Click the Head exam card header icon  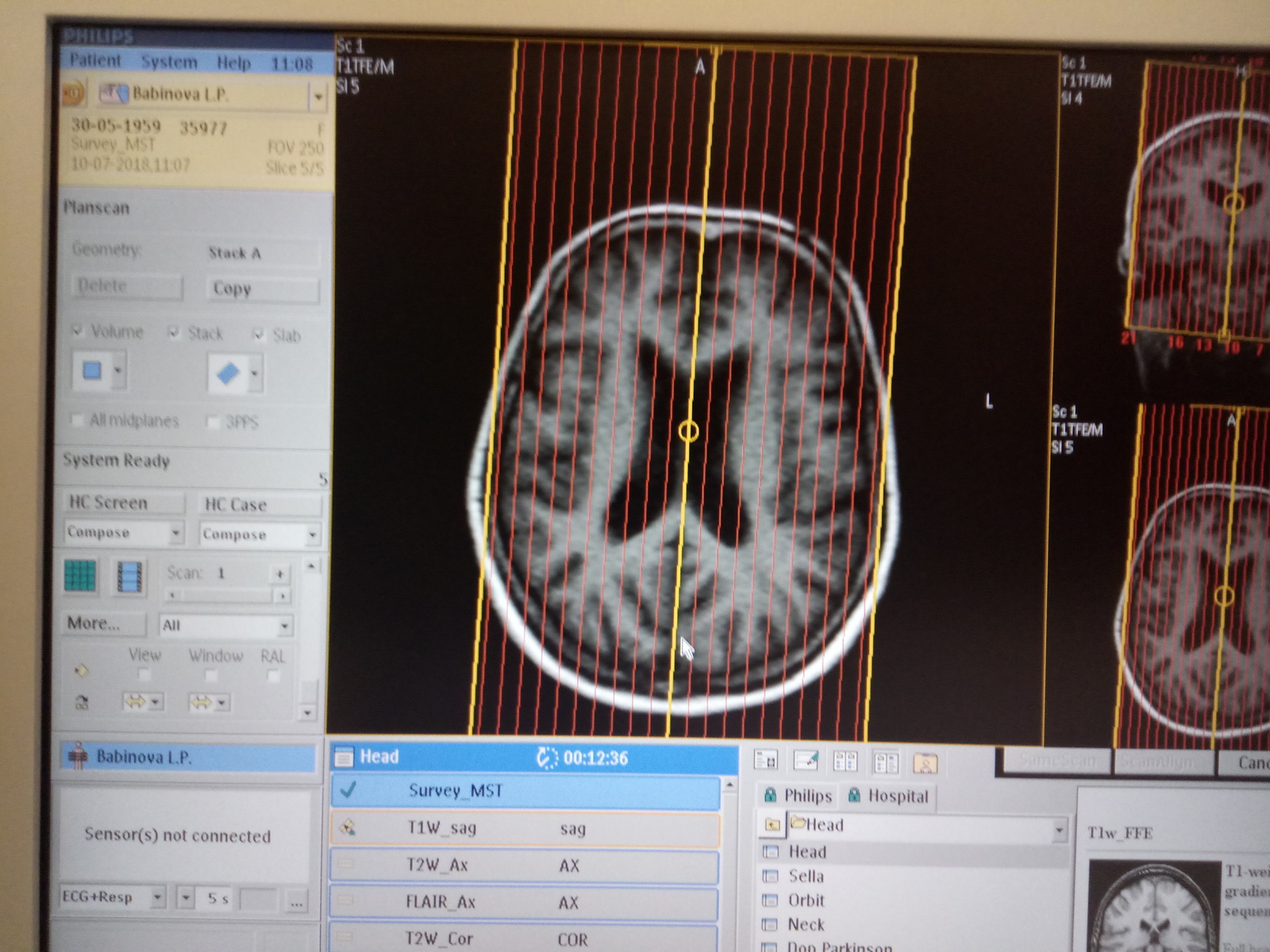[x=344, y=757]
